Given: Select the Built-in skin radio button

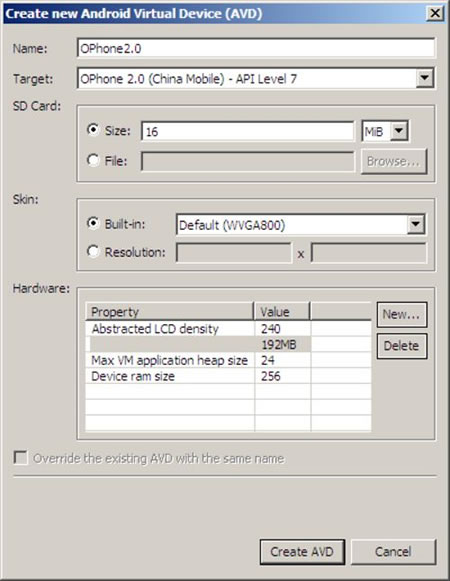Looking at the screenshot, I should tap(93, 223).
